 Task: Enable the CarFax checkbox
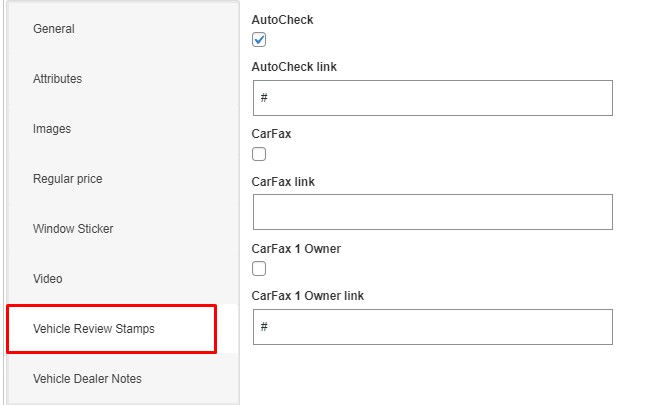[x=259, y=154]
